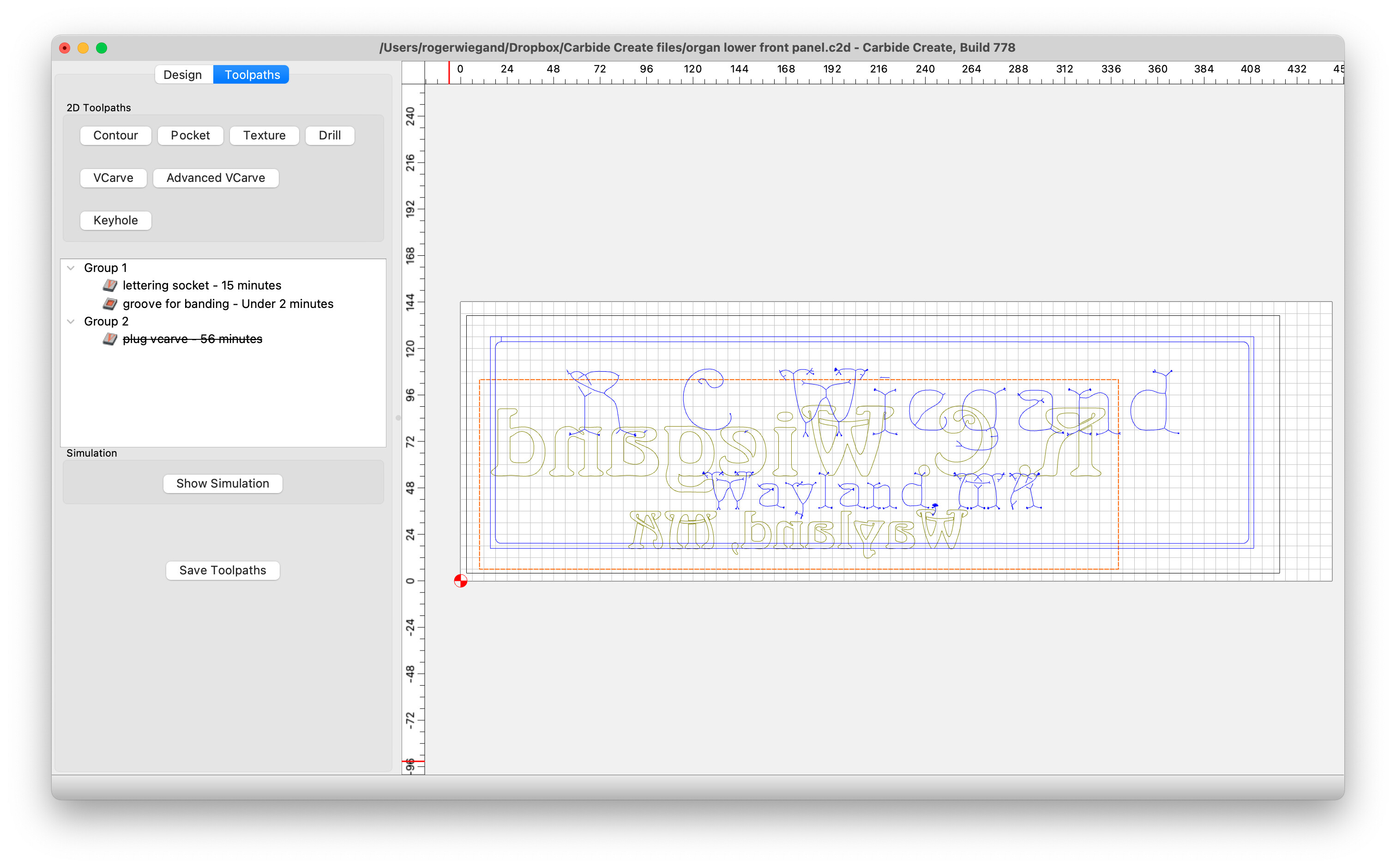Select the Group 1 label
The image size is (1396, 868).
pyautogui.click(x=106, y=267)
